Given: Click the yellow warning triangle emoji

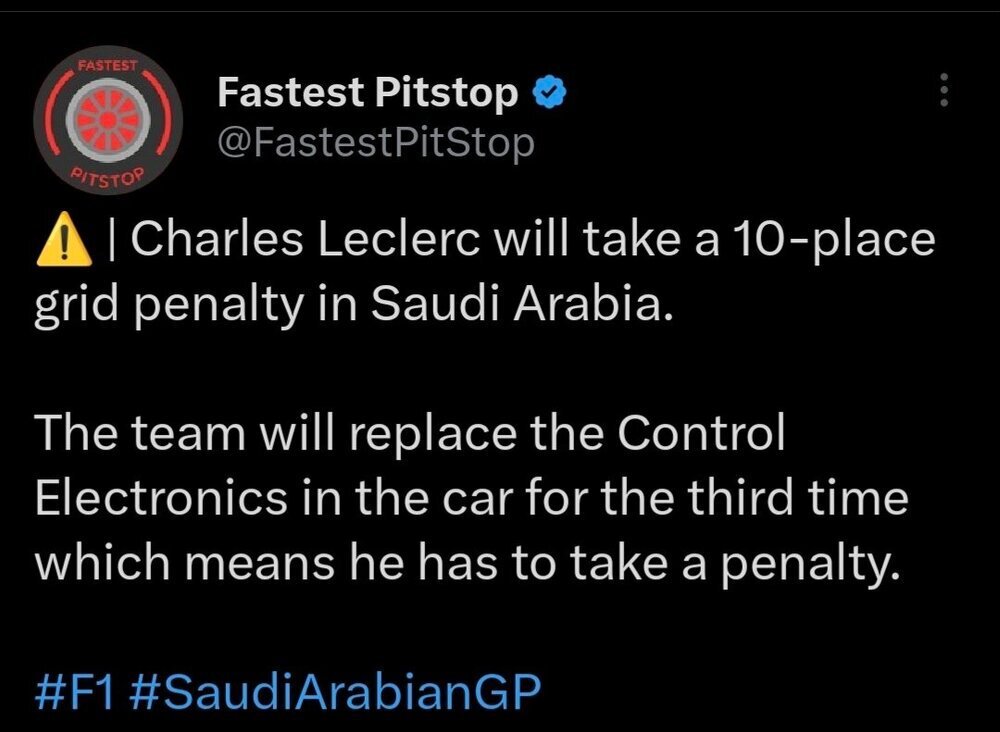Looking at the screenshot, I should click(64, 238).
